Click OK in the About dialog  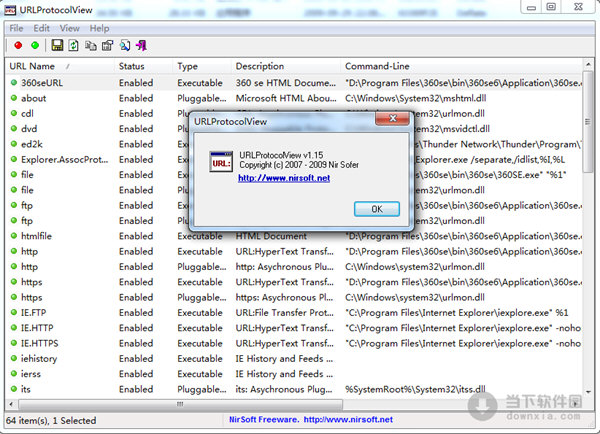coord(377,209)
